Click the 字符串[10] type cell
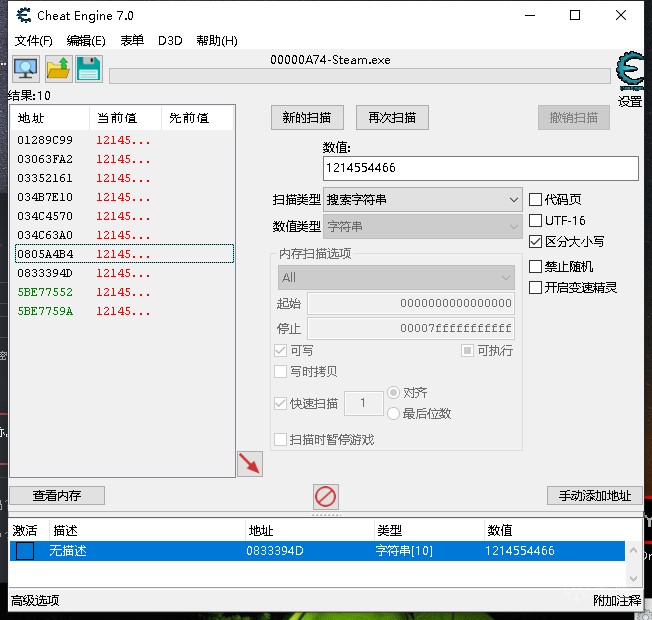Screen dimensions: 652x620 (404, 551)
